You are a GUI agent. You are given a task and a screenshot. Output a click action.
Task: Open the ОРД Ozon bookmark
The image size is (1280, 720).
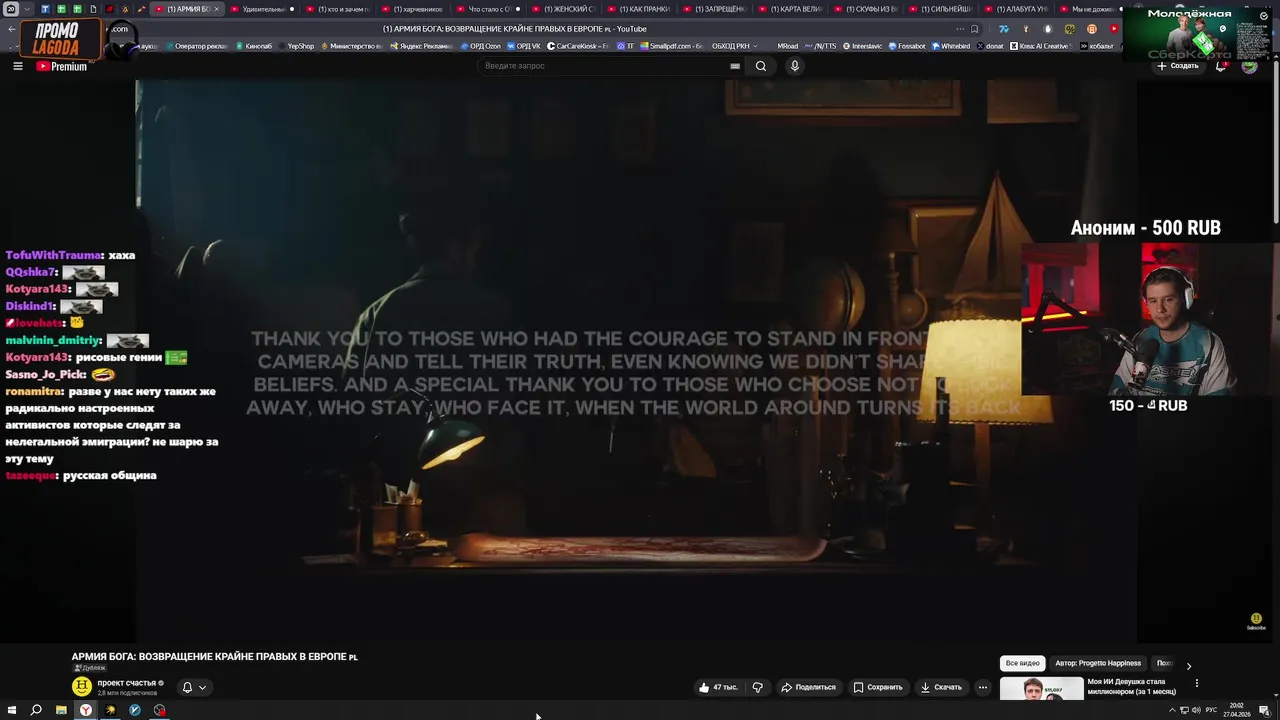[483, 46]
